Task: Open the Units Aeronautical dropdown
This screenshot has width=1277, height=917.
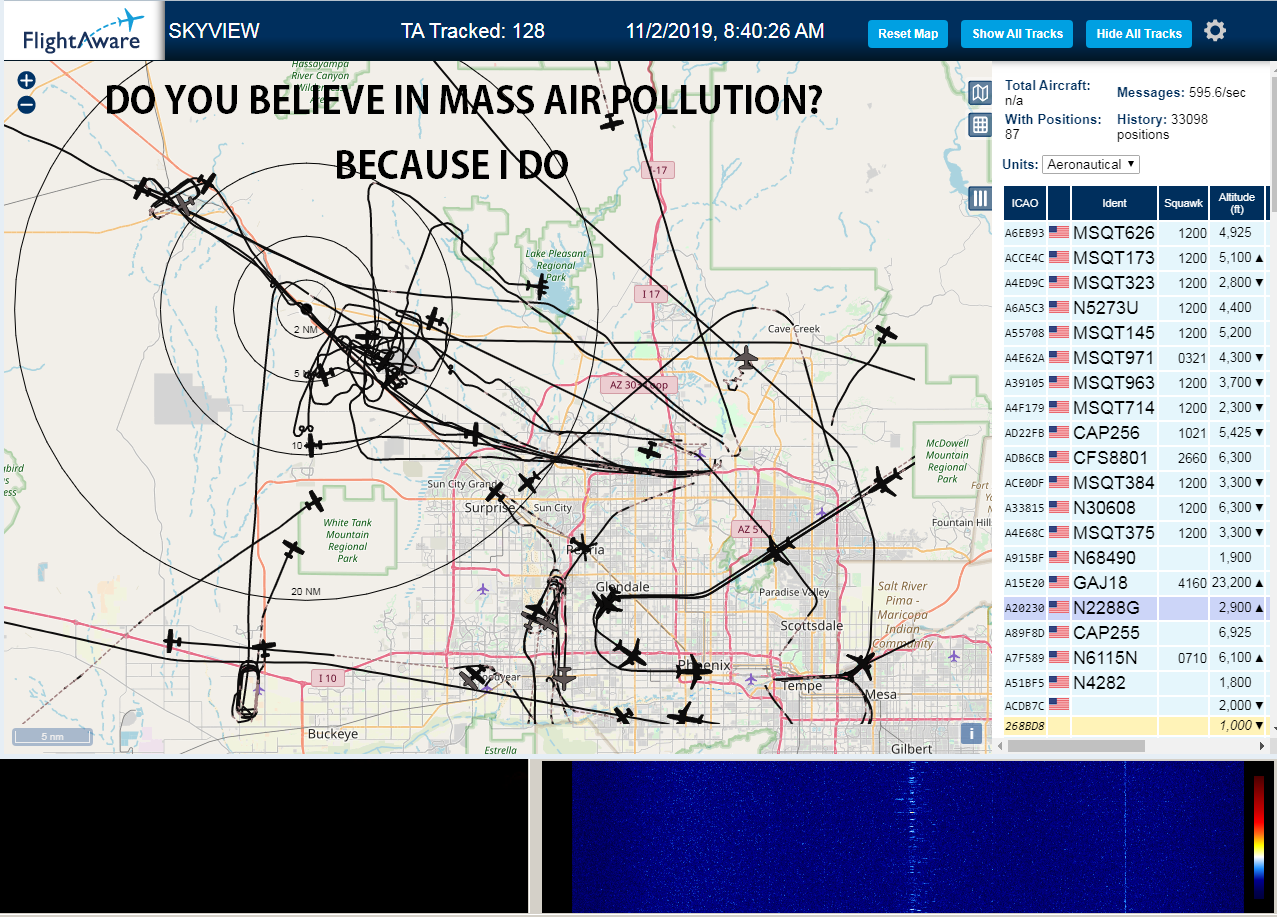Action: point(1091,164)
